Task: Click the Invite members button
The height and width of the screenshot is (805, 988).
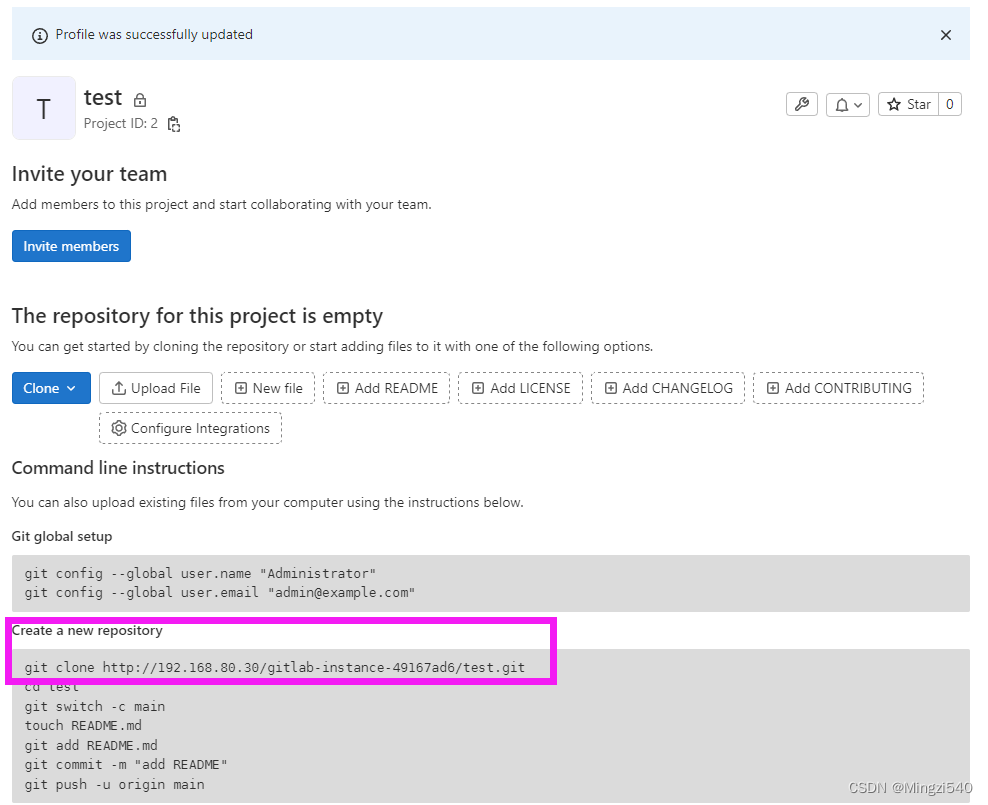Action: [x=71, y=246]
